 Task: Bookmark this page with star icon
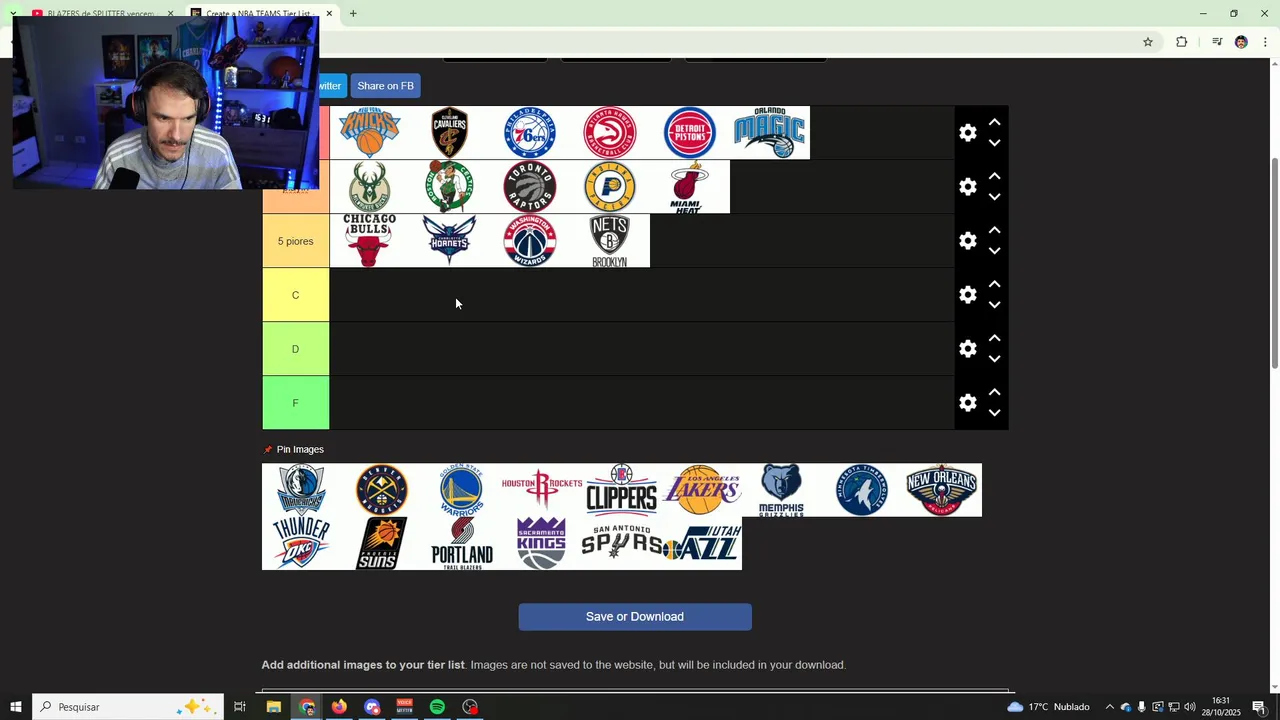point(1148,42)
